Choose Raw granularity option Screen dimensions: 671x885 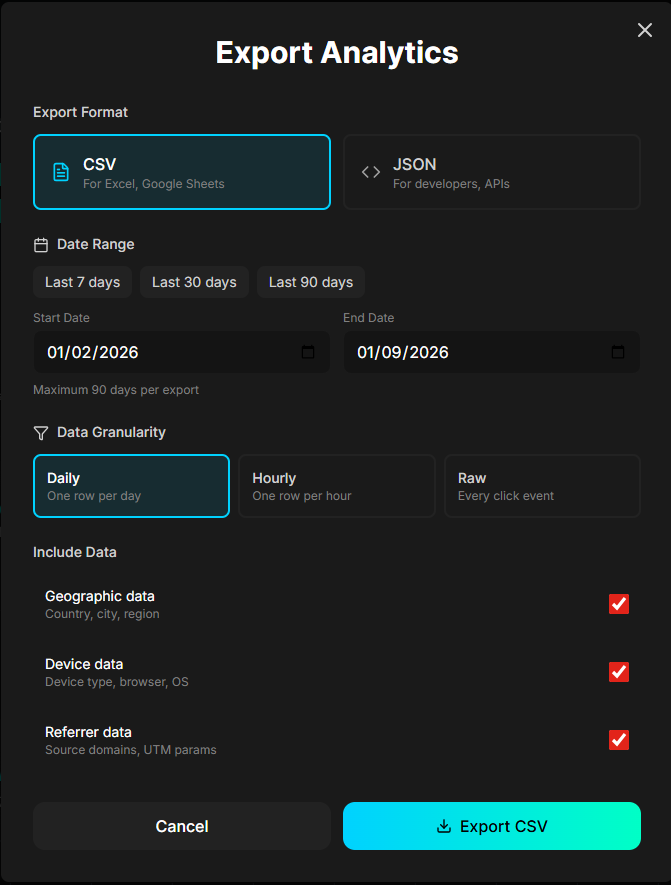click(x=542, y=486)
